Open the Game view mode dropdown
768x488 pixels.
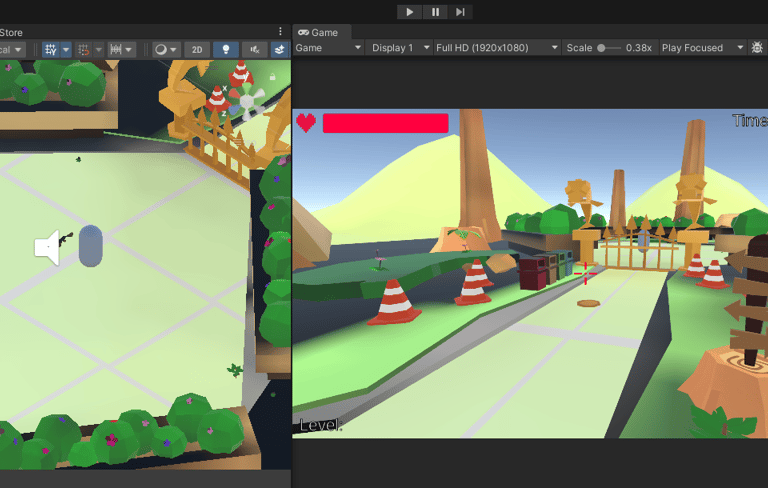click(328, 48)
